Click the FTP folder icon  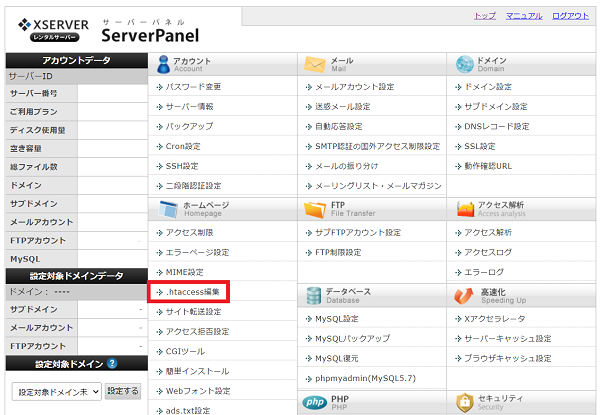click(315, 209)
